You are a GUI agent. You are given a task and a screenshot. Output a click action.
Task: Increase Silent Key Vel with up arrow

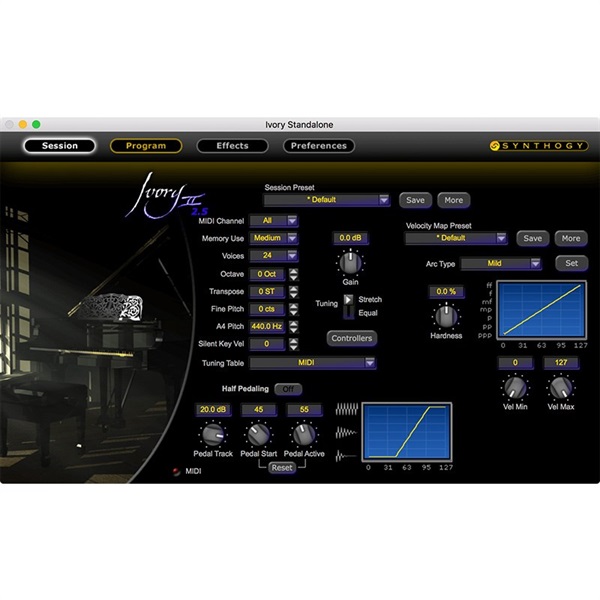tap(293, 341)
